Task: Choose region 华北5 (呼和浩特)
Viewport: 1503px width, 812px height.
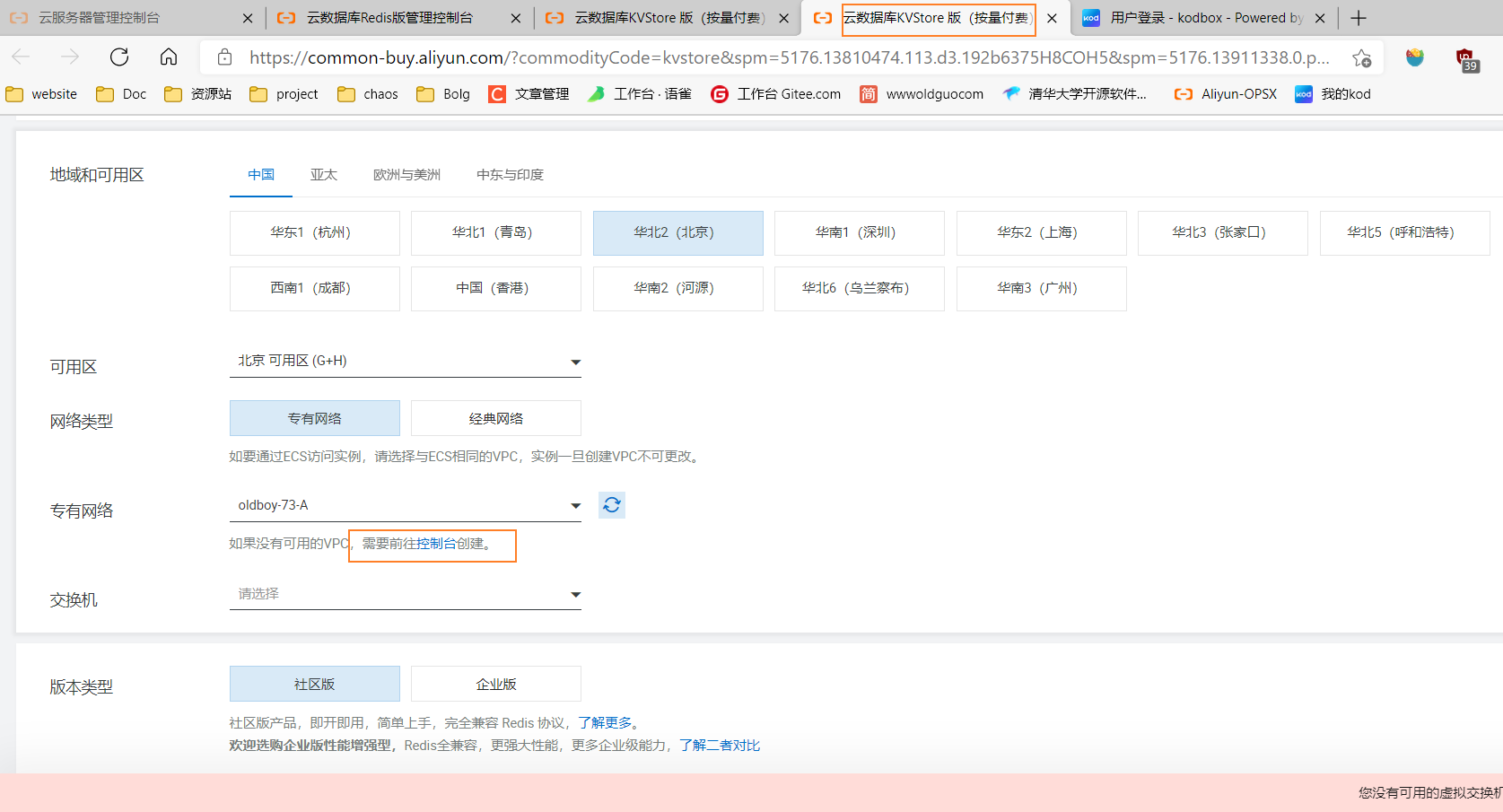Action: (1405, 233)
